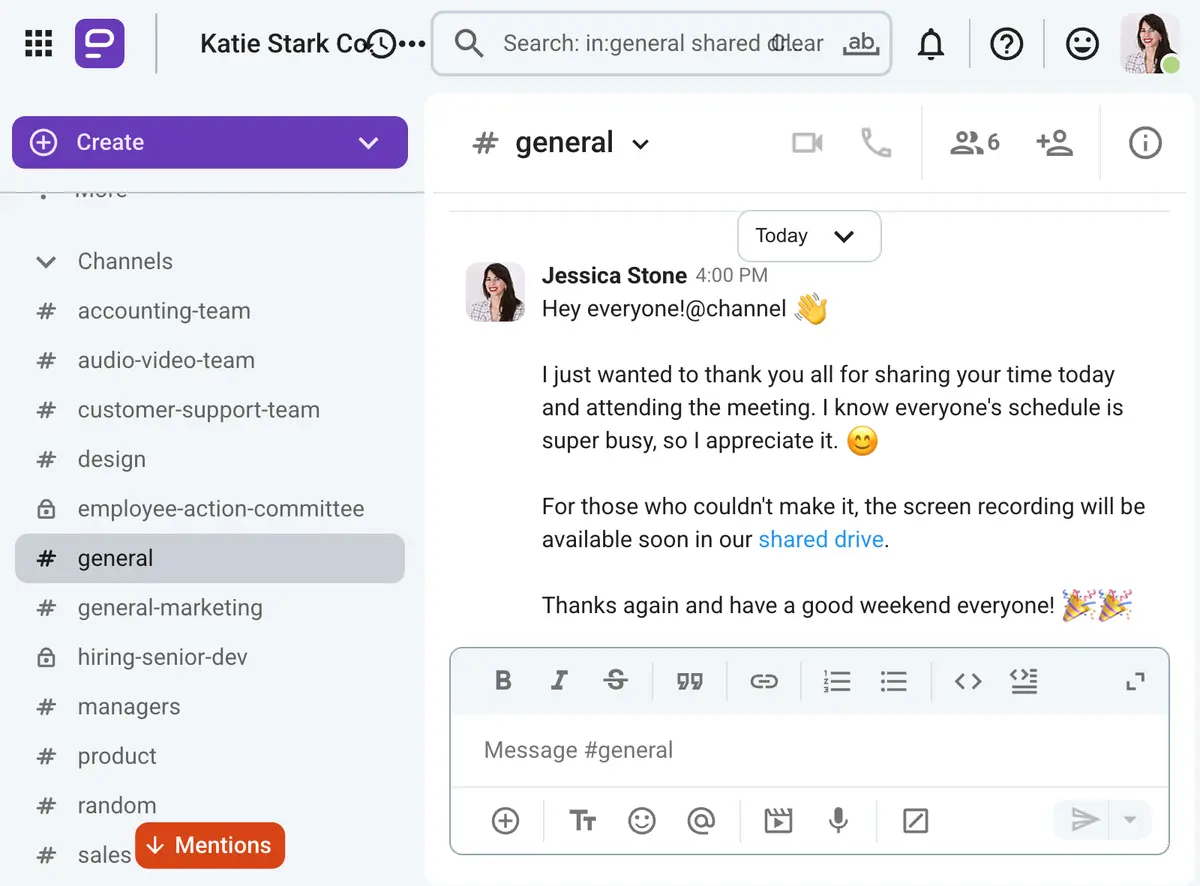Start a video call in general channel

pos(808,142)
